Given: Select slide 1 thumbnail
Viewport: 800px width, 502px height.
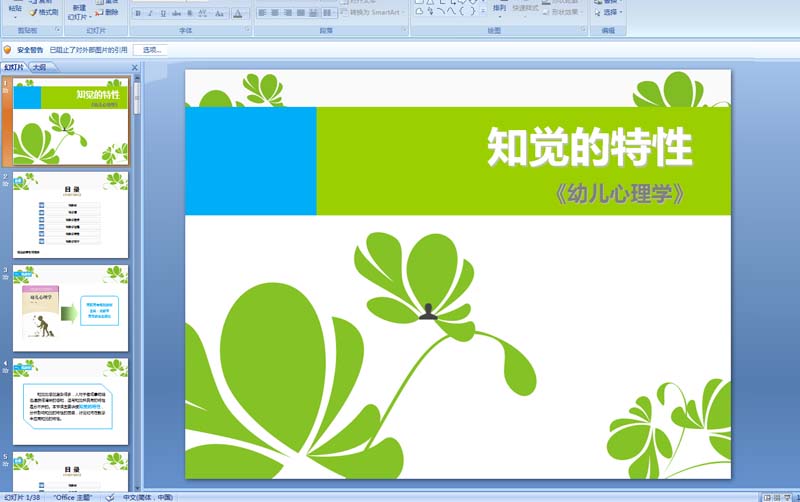Looking at the screenshot, I should tap(70, 121).
